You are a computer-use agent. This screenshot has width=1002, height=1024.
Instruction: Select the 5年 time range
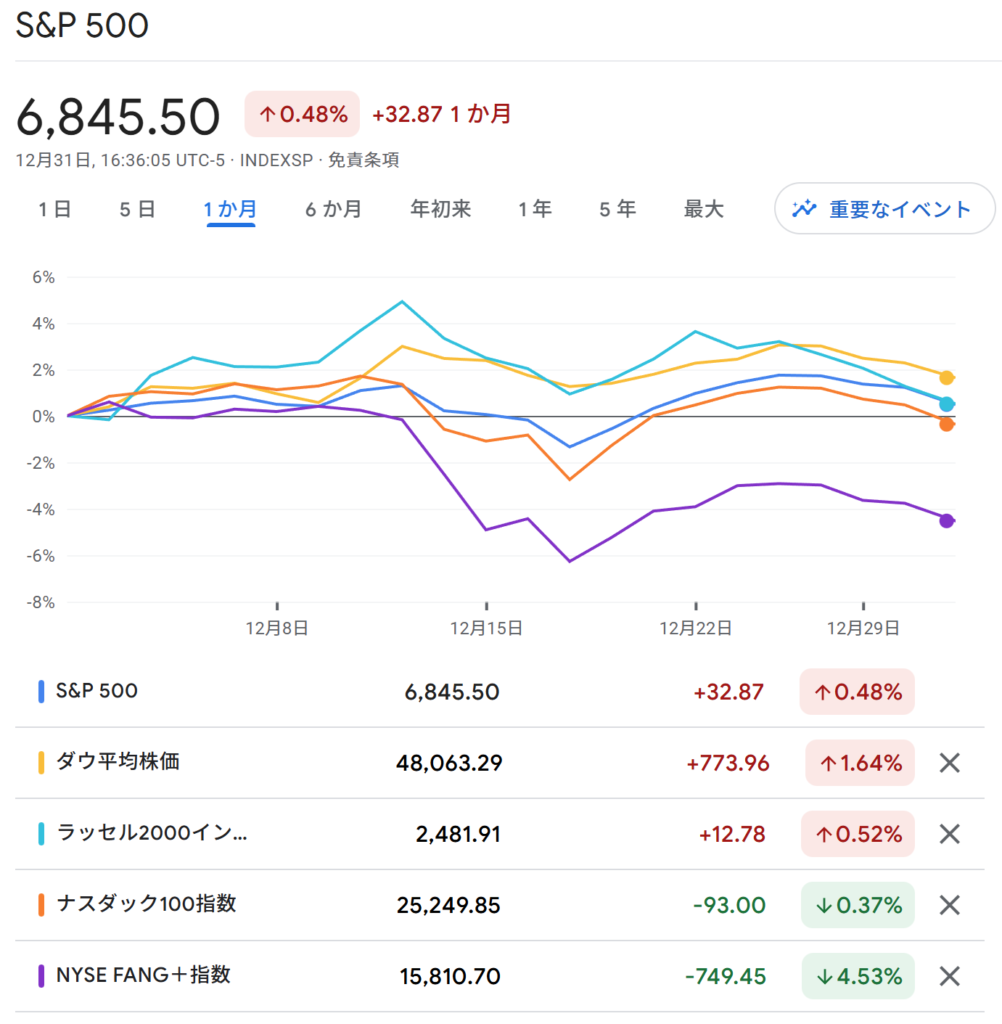pos(617,210)
